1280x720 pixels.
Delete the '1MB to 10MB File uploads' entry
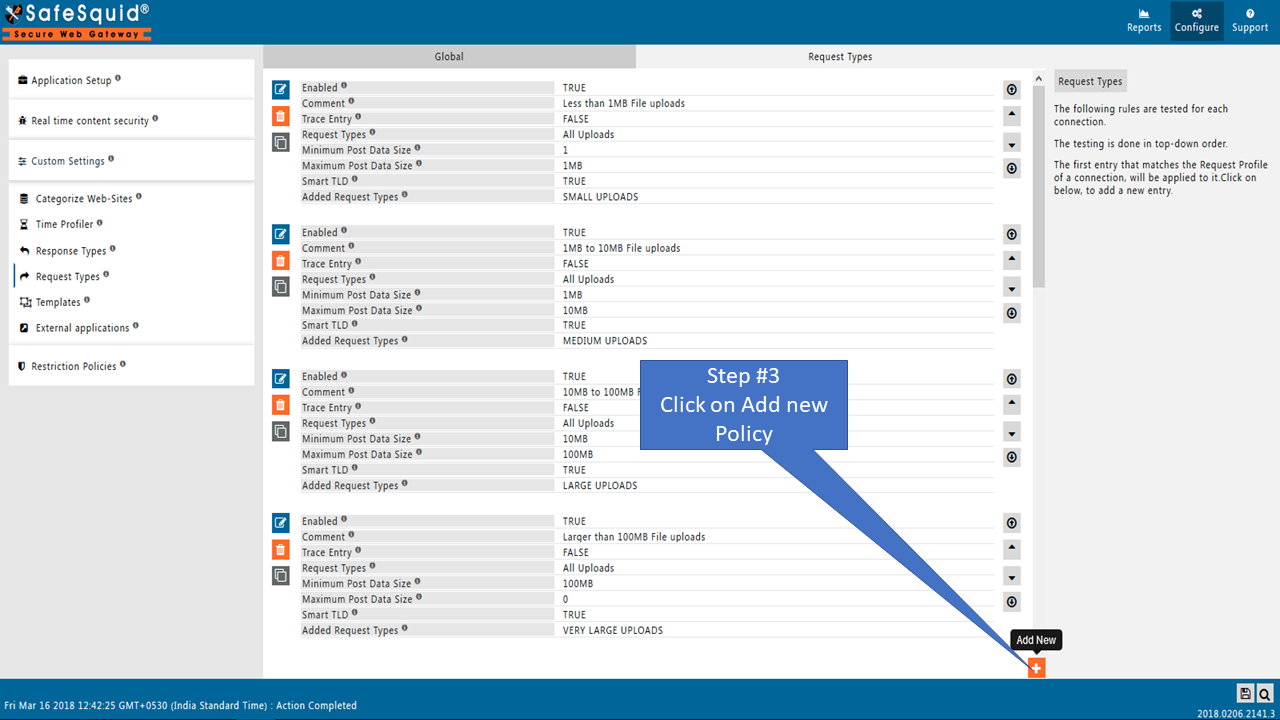pos(281,261)
